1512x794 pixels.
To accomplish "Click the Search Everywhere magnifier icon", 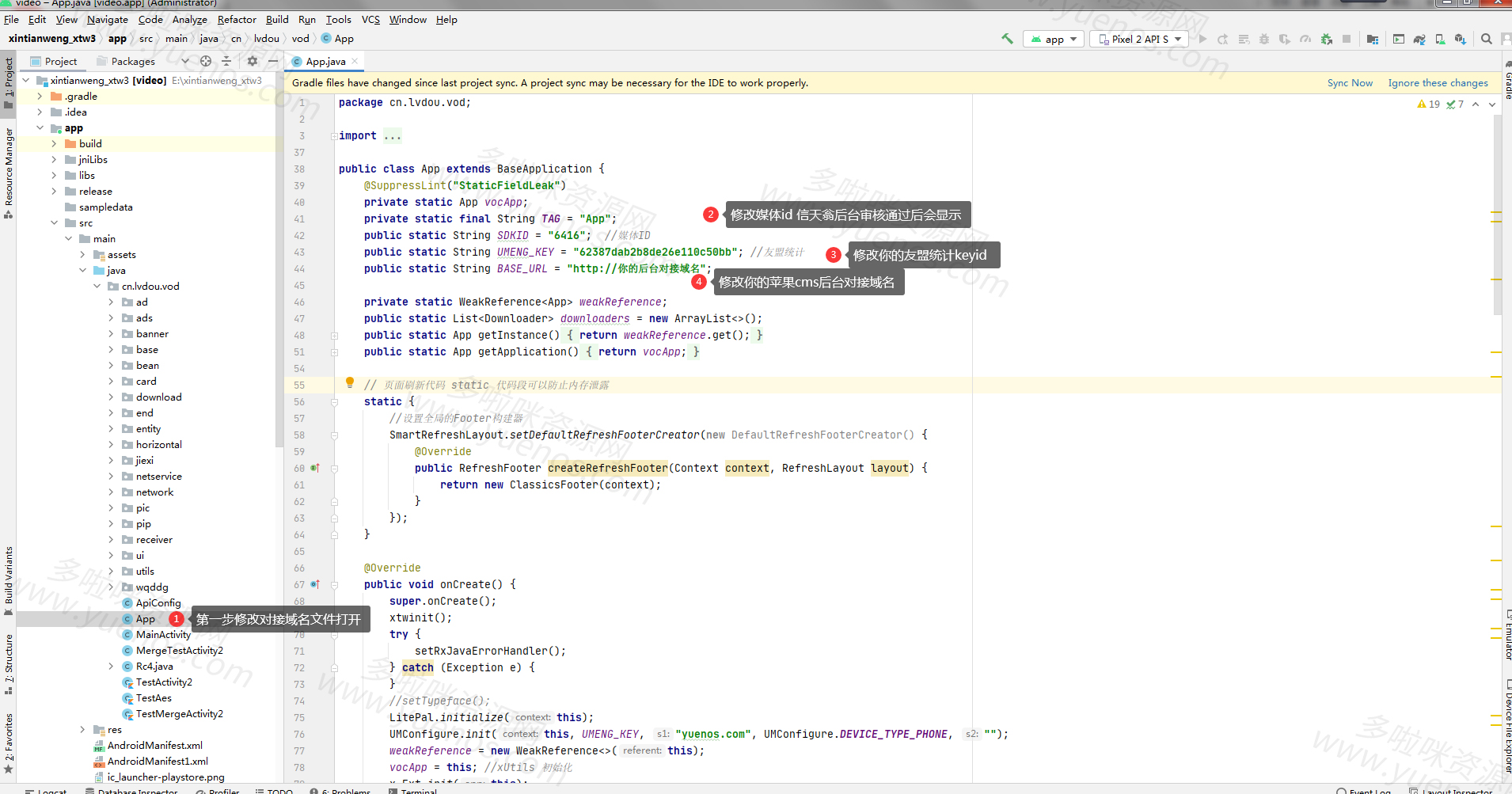I will click(x=1487, y=39).
